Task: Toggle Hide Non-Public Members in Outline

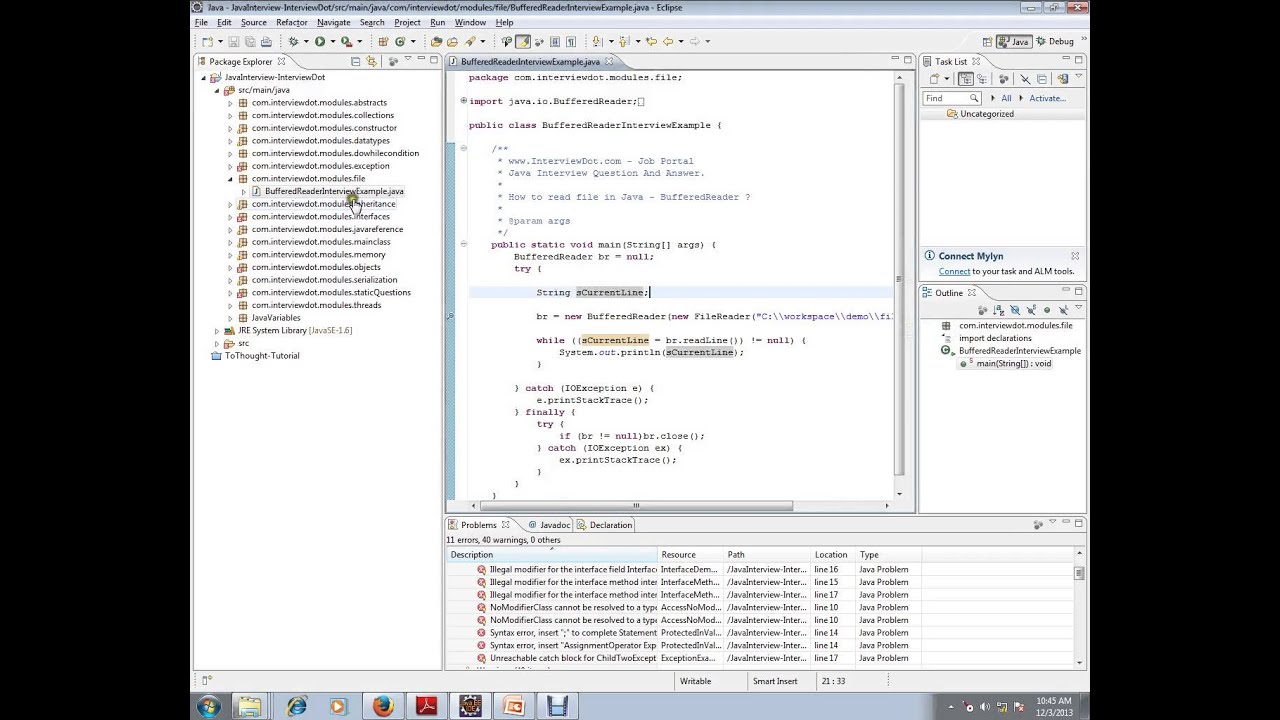Action: pos(1047,310)
